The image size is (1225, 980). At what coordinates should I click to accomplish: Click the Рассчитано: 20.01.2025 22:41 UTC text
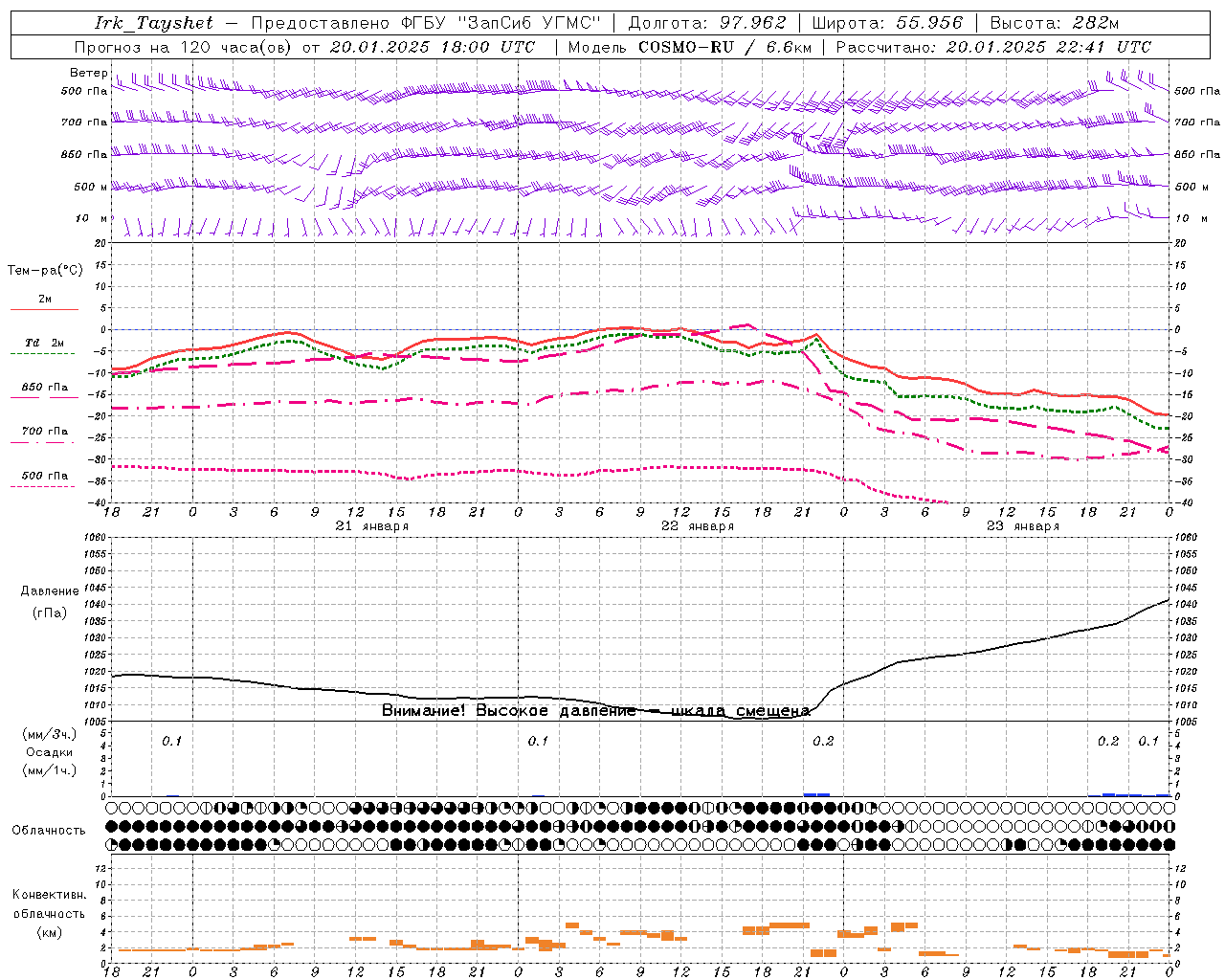coord(993,47)
